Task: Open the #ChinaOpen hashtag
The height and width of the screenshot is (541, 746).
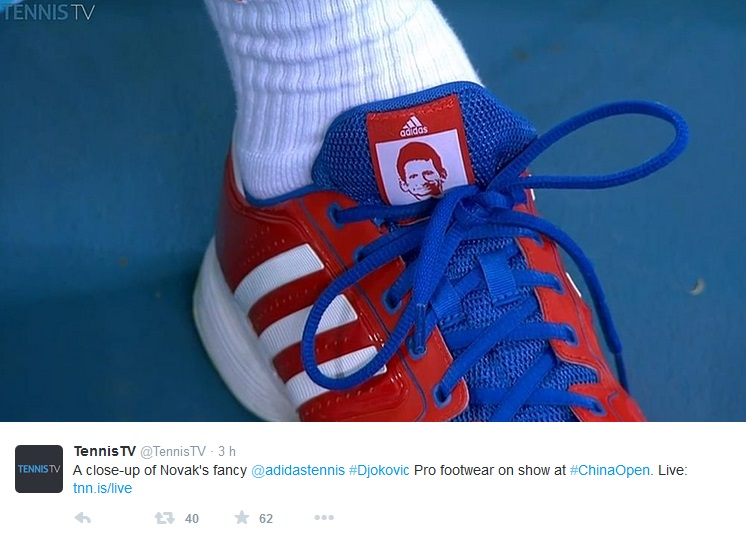Action: pyautogui.click(x=610, y=470)
